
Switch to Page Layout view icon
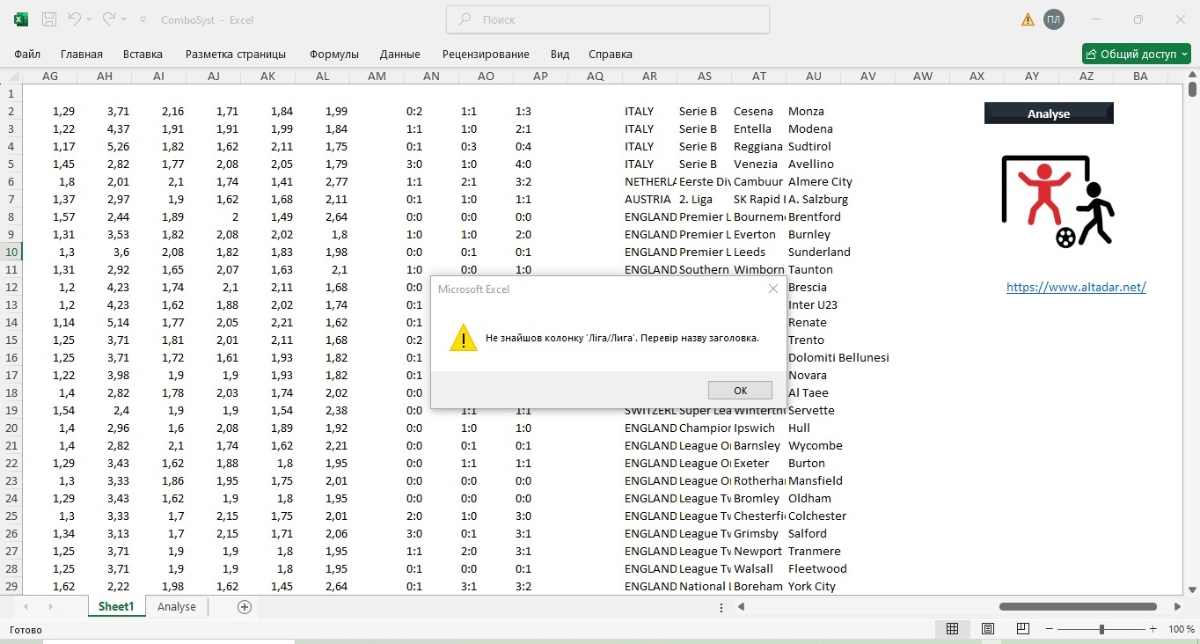(x=988, y=629)
